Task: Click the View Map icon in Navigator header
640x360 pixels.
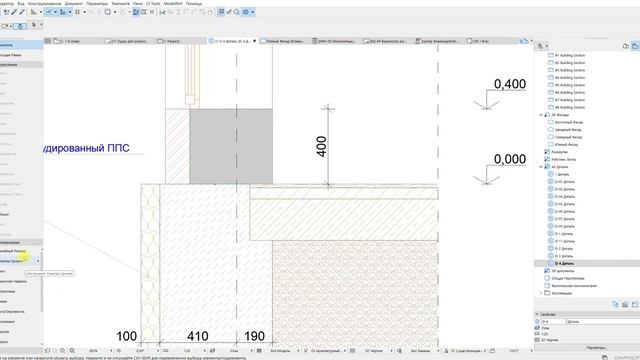Action: pos(635,46)
